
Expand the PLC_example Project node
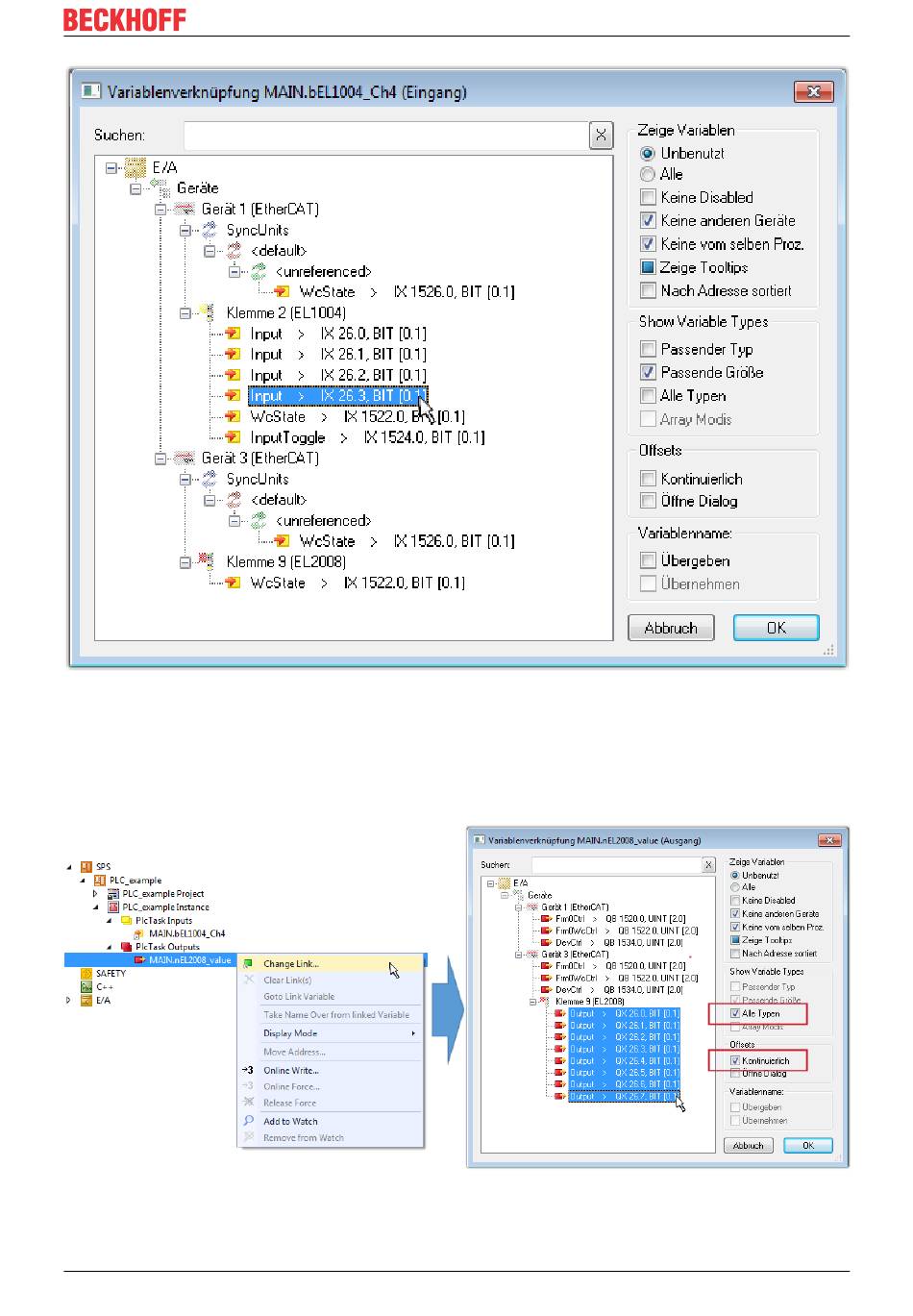(95, 893)
